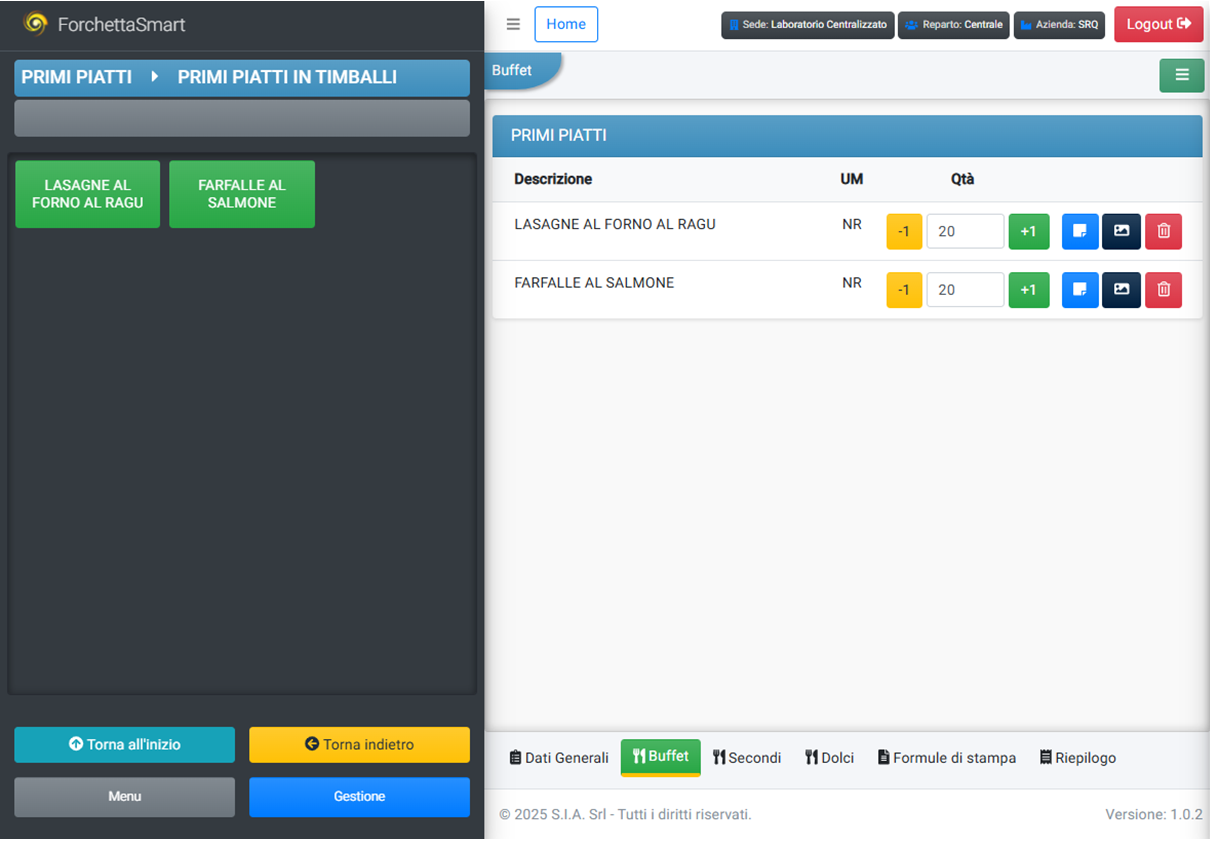Image resolution: width=1210 pixels, height=841 pixels.
Task: Increase Farfalle al Salmone quantity by one
Action: pos(1028,290)
